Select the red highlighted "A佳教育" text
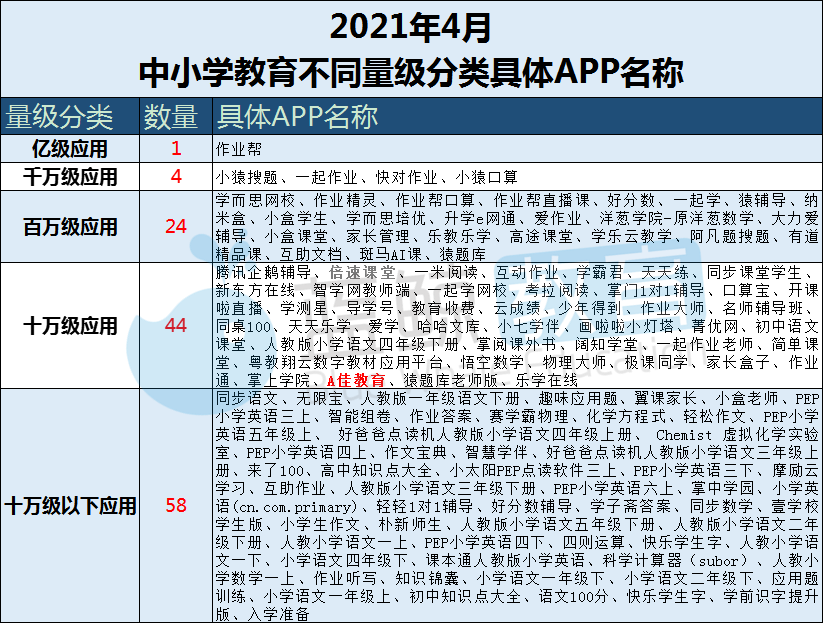 (356, 380)
